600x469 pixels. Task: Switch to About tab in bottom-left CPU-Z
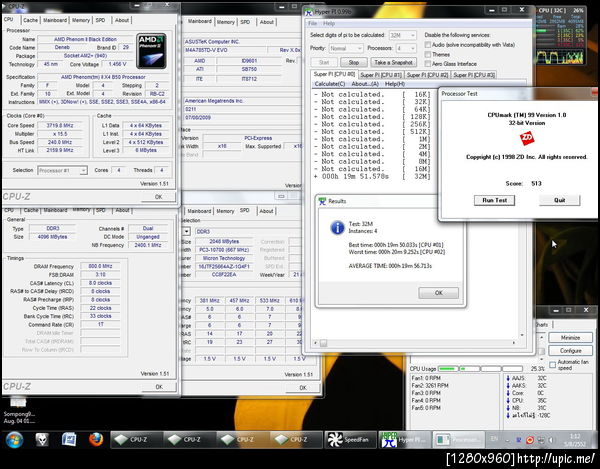[122, 210]
